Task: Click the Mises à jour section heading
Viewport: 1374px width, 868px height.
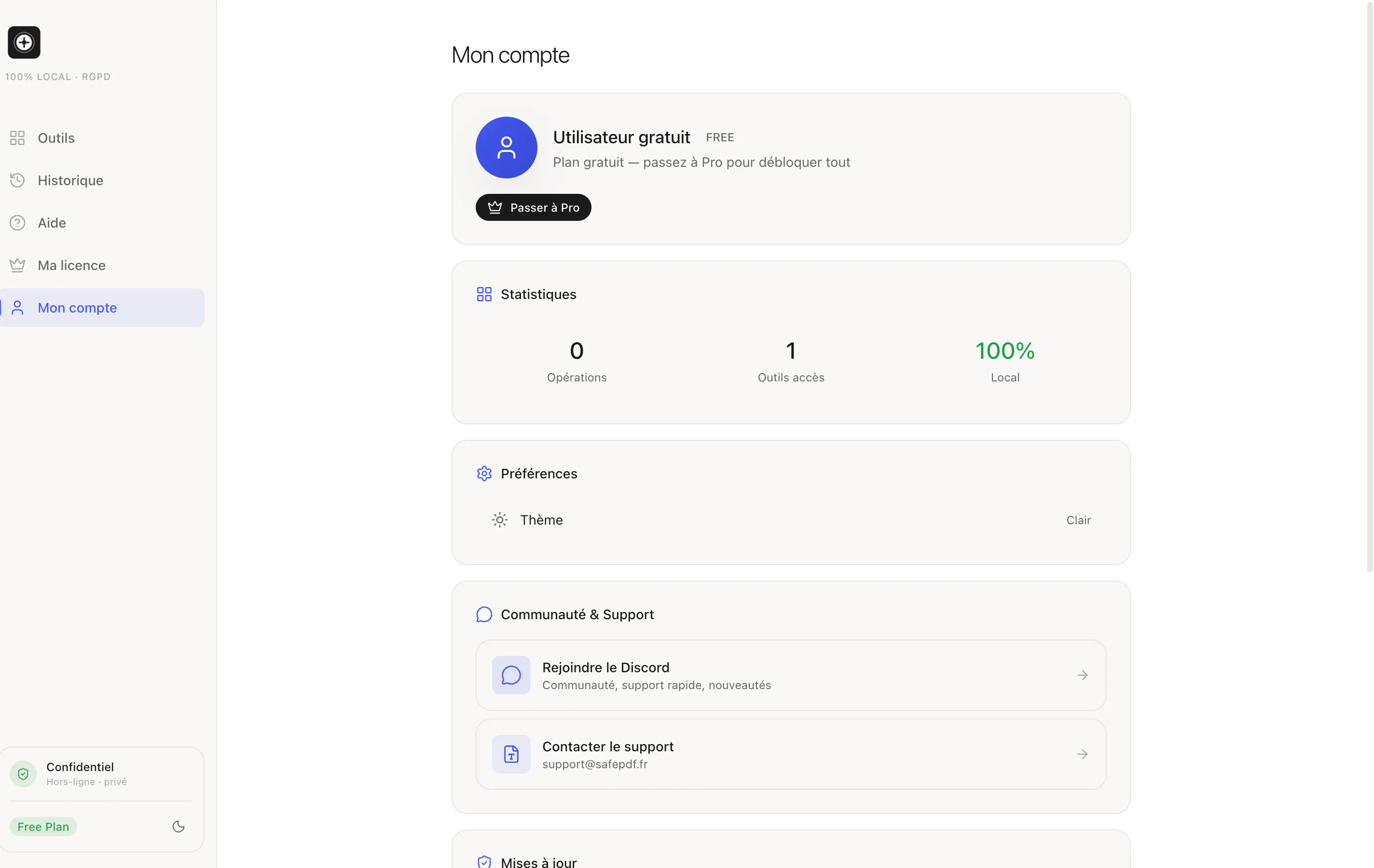Action: (538, 862)
